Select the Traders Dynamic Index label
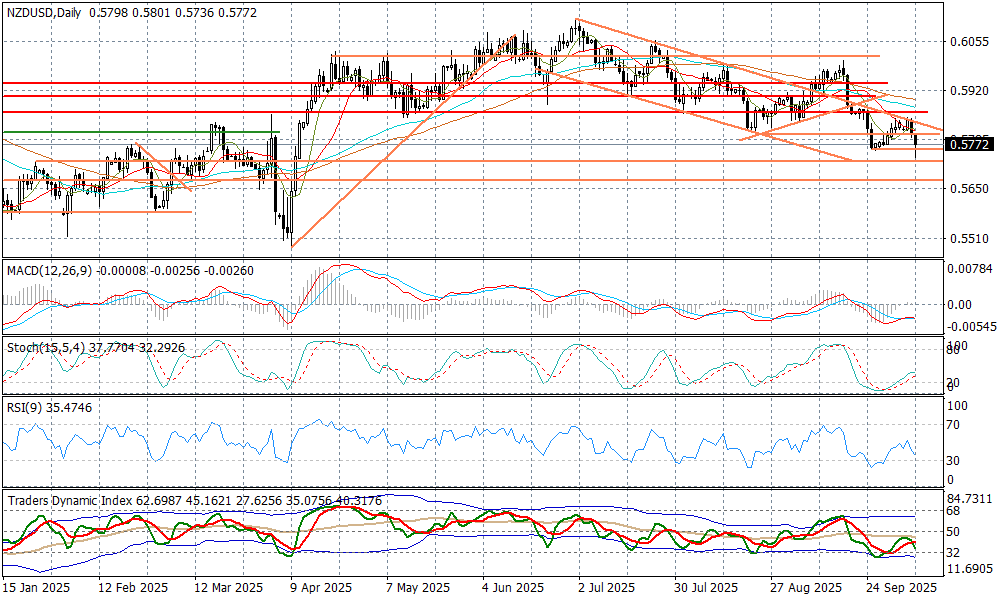The width and height of the screenshot is (1000, 600). [x=68, y=498]
